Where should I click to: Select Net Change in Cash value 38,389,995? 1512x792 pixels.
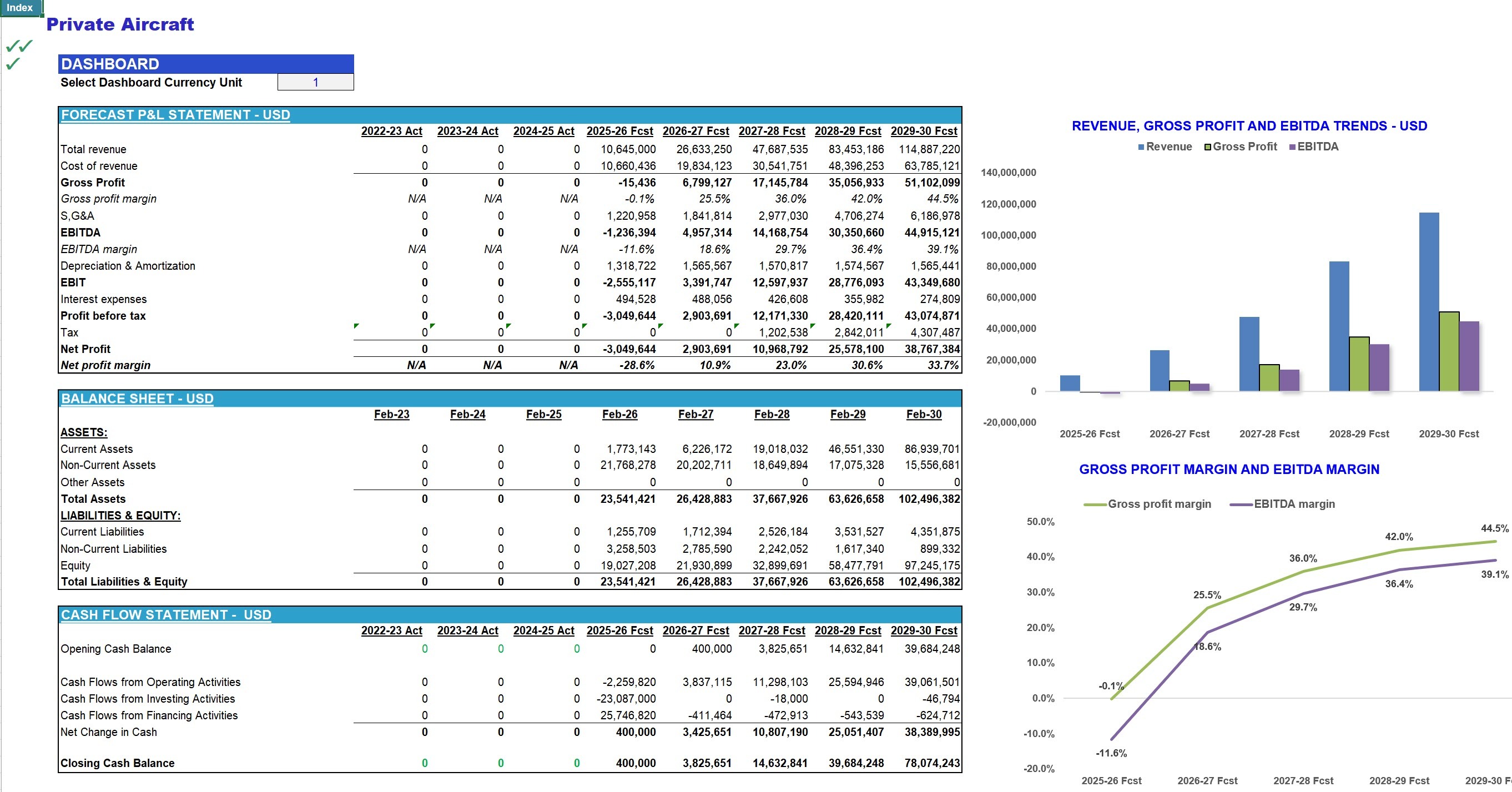(x=932, y=732)
